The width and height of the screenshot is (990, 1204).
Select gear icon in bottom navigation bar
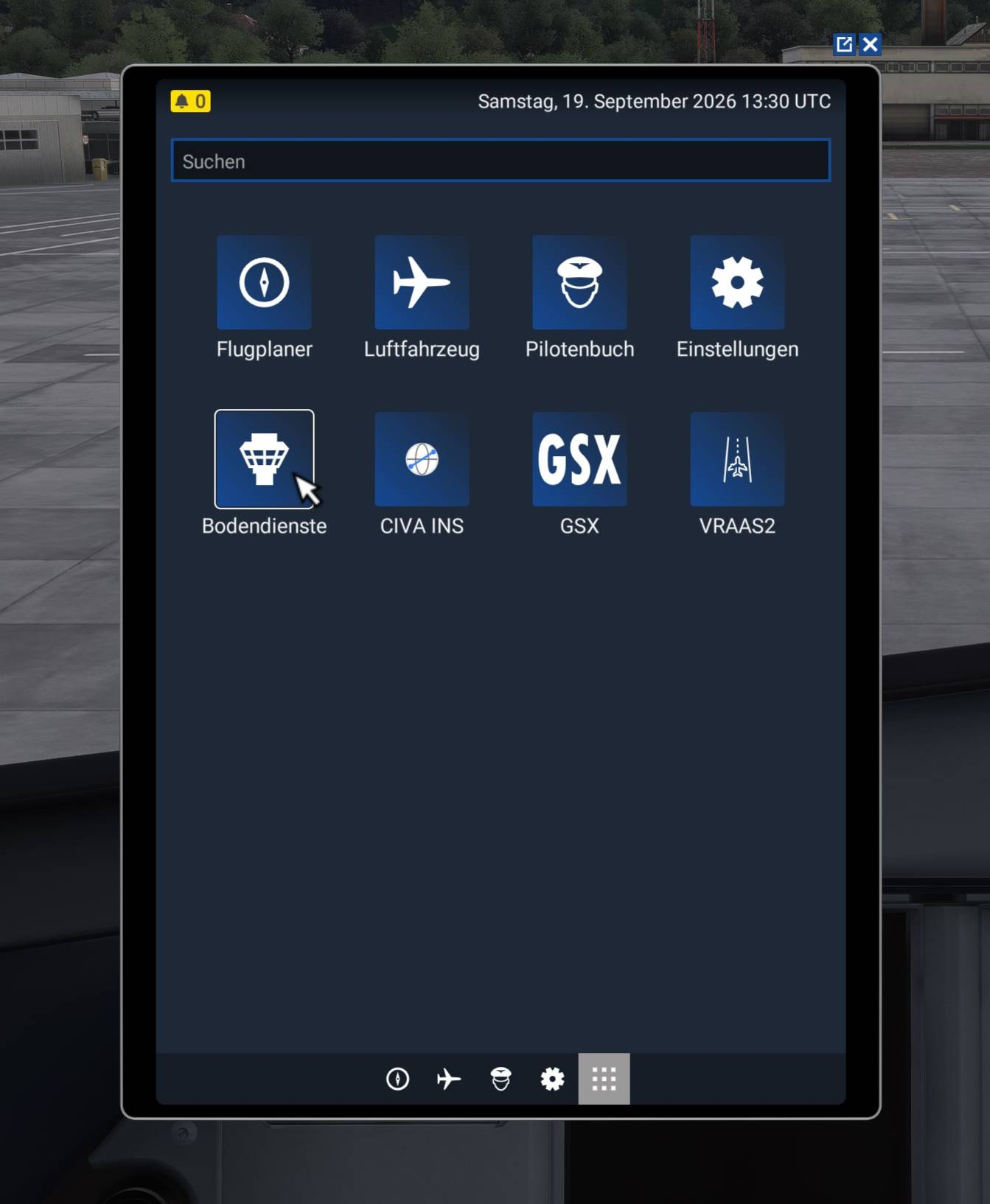click(552, 1079)
